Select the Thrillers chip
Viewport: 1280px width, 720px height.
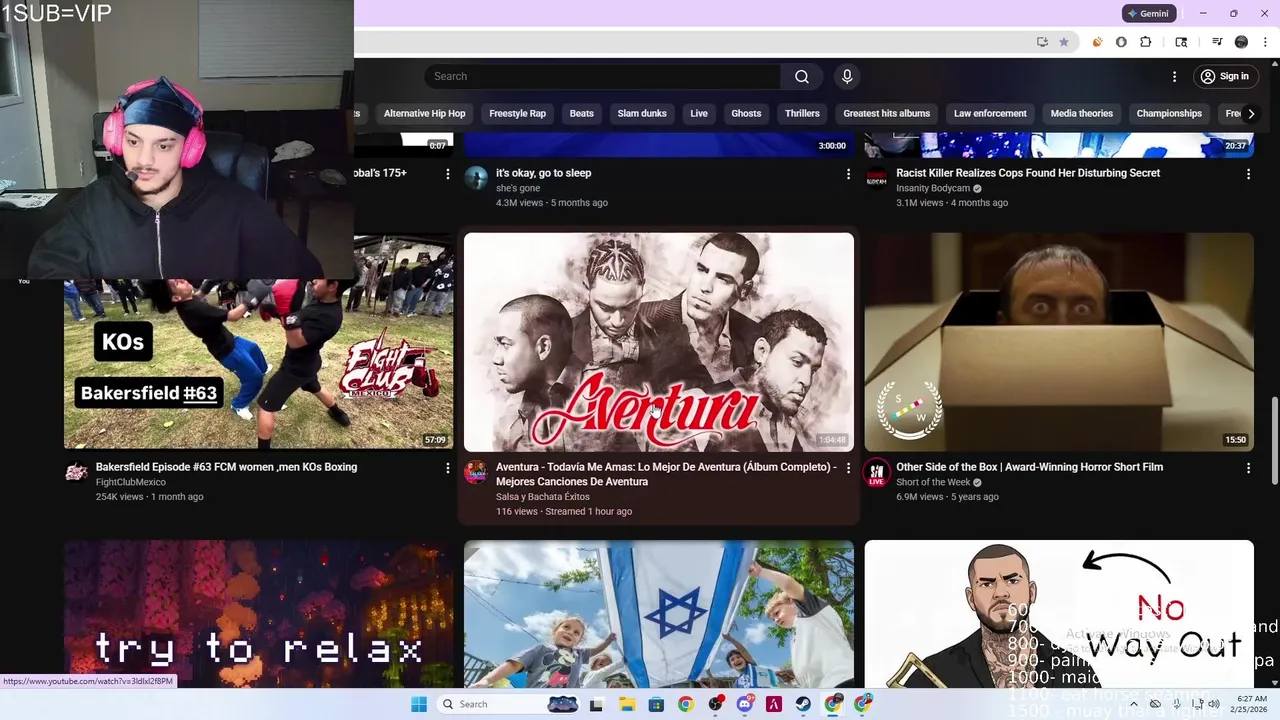tap(802, 114)
